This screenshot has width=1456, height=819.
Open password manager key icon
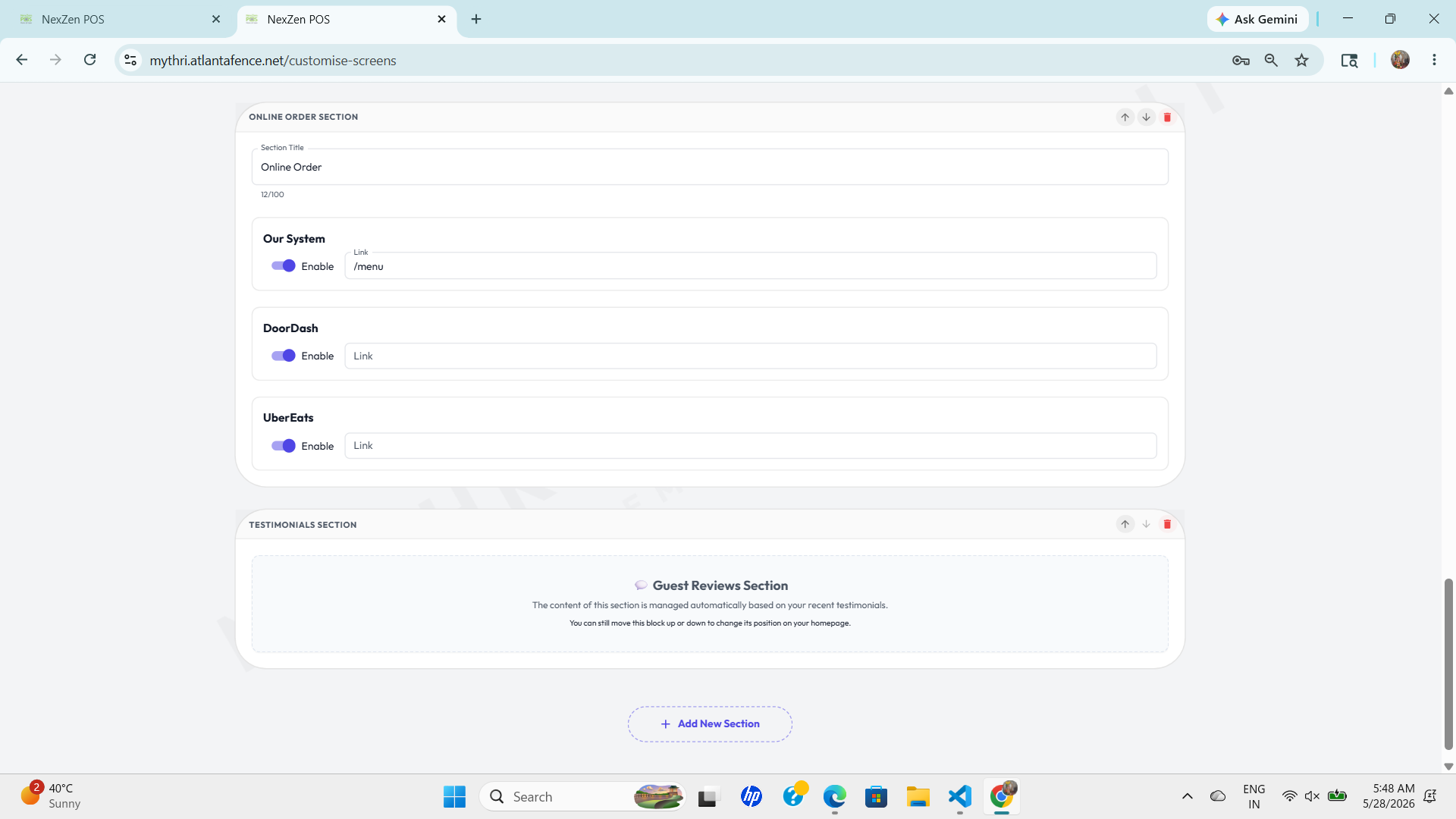[x=1241, y=61]
